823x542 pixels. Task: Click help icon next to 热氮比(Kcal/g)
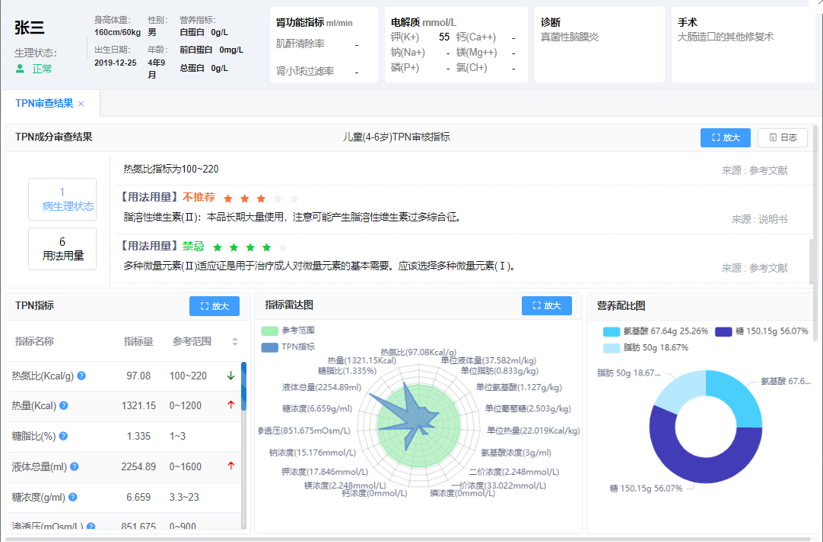click(82, 376)
